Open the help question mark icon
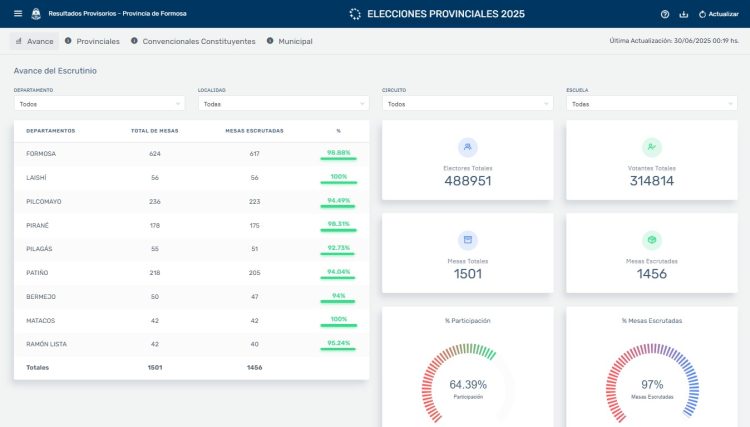Viewport: 750px width, 427px height. pos(665,14)
